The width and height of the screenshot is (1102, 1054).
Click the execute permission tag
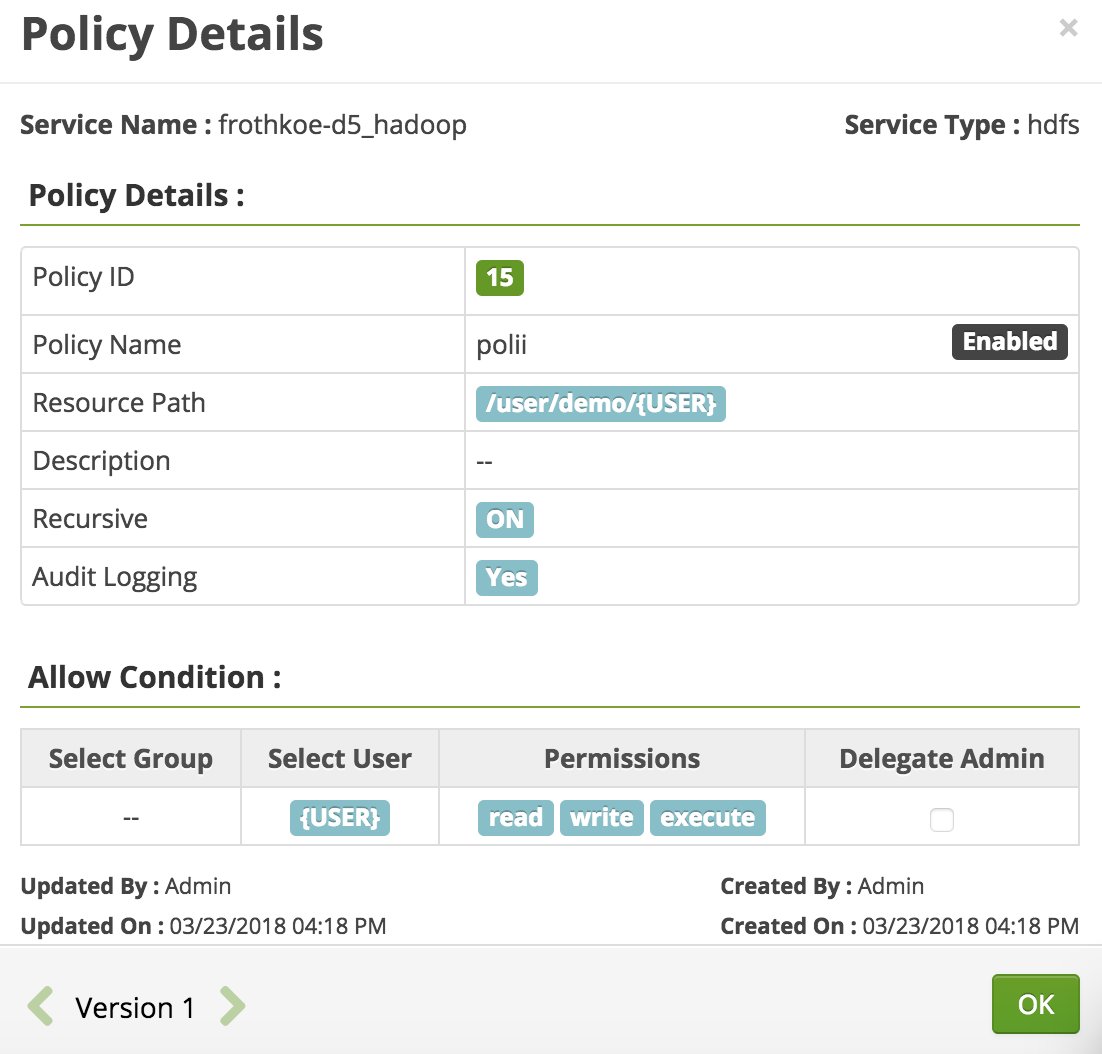click(707, 818)
